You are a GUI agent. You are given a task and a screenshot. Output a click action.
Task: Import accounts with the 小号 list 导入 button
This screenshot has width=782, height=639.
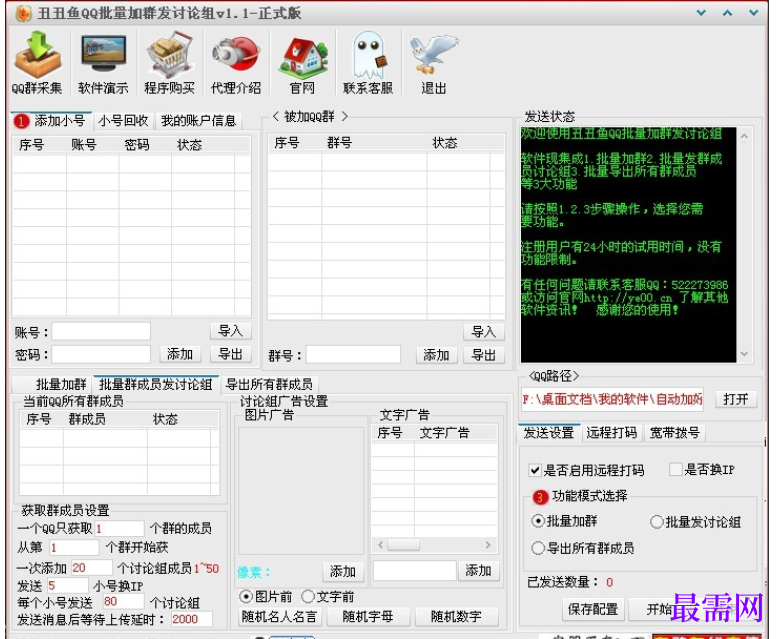[x=230, y=331]
